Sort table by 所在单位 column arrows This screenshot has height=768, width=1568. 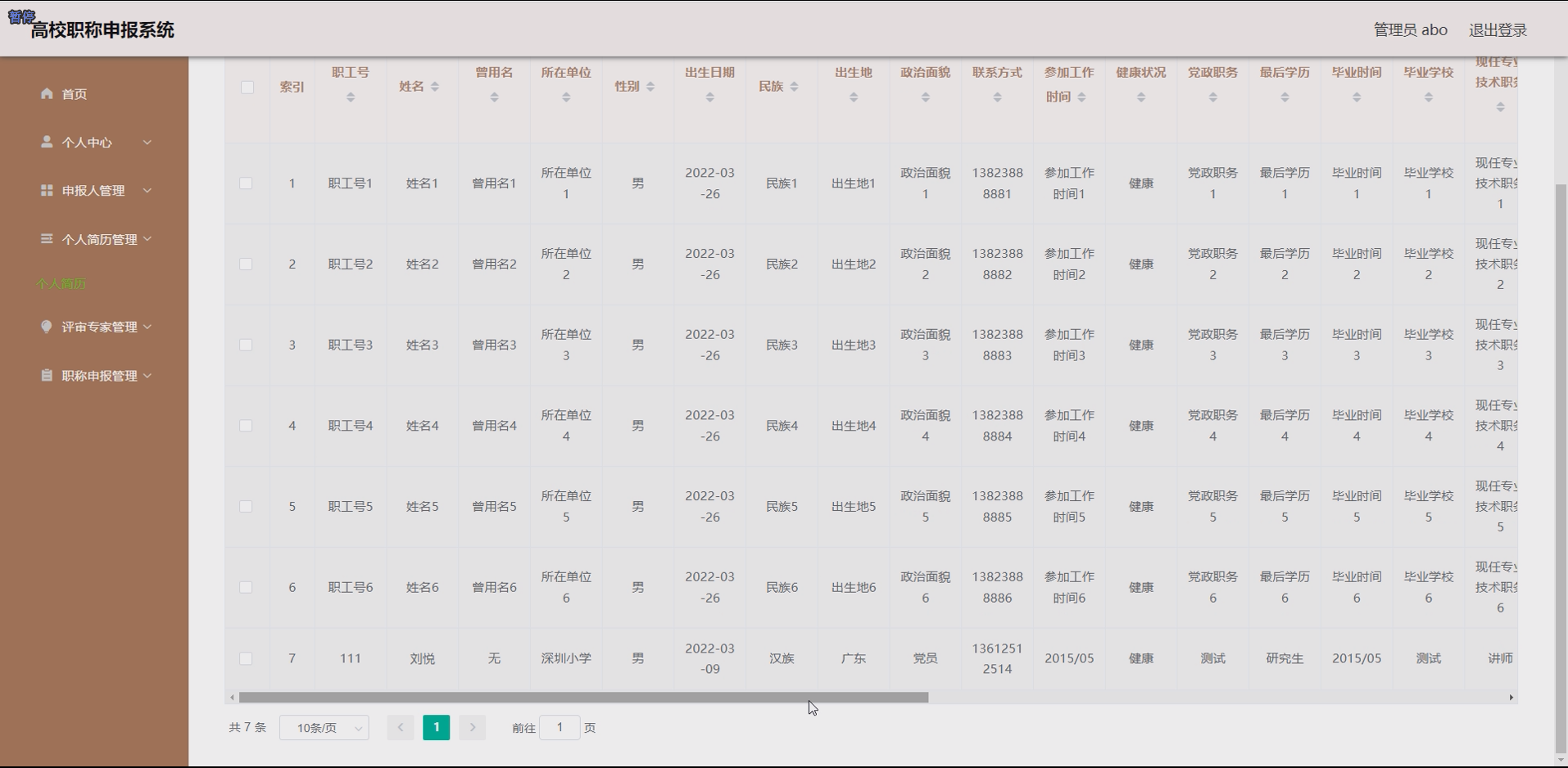[x=566, y=97]
